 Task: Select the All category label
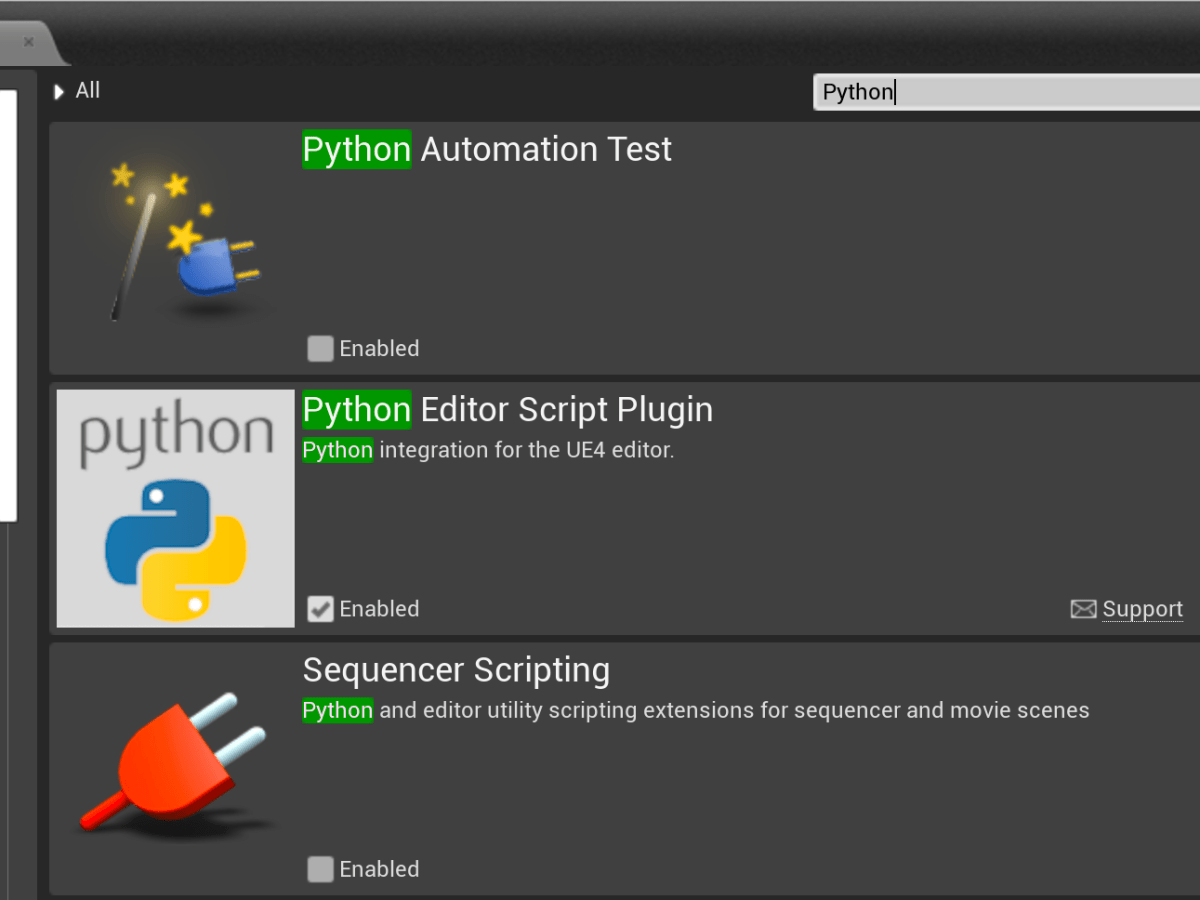(88, 90)
